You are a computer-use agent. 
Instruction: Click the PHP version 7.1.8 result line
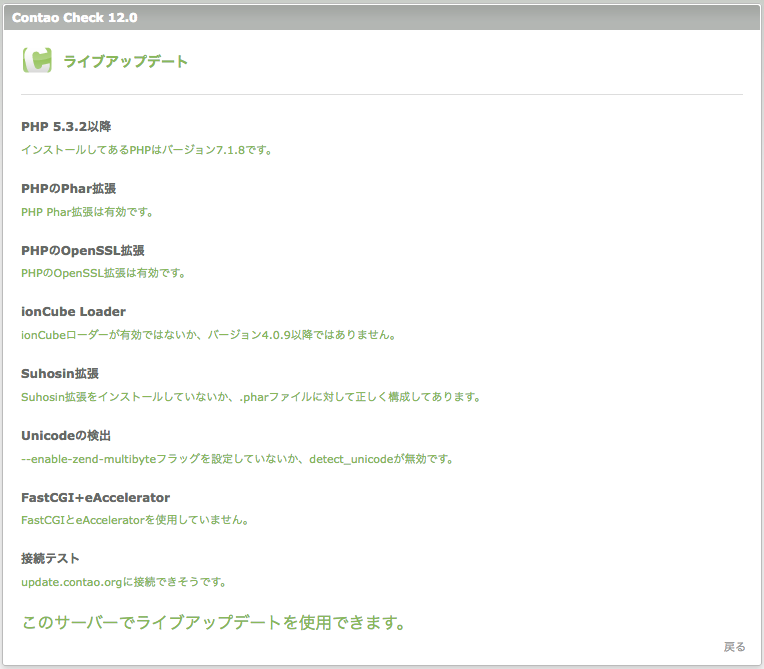(x=146, y=150)
